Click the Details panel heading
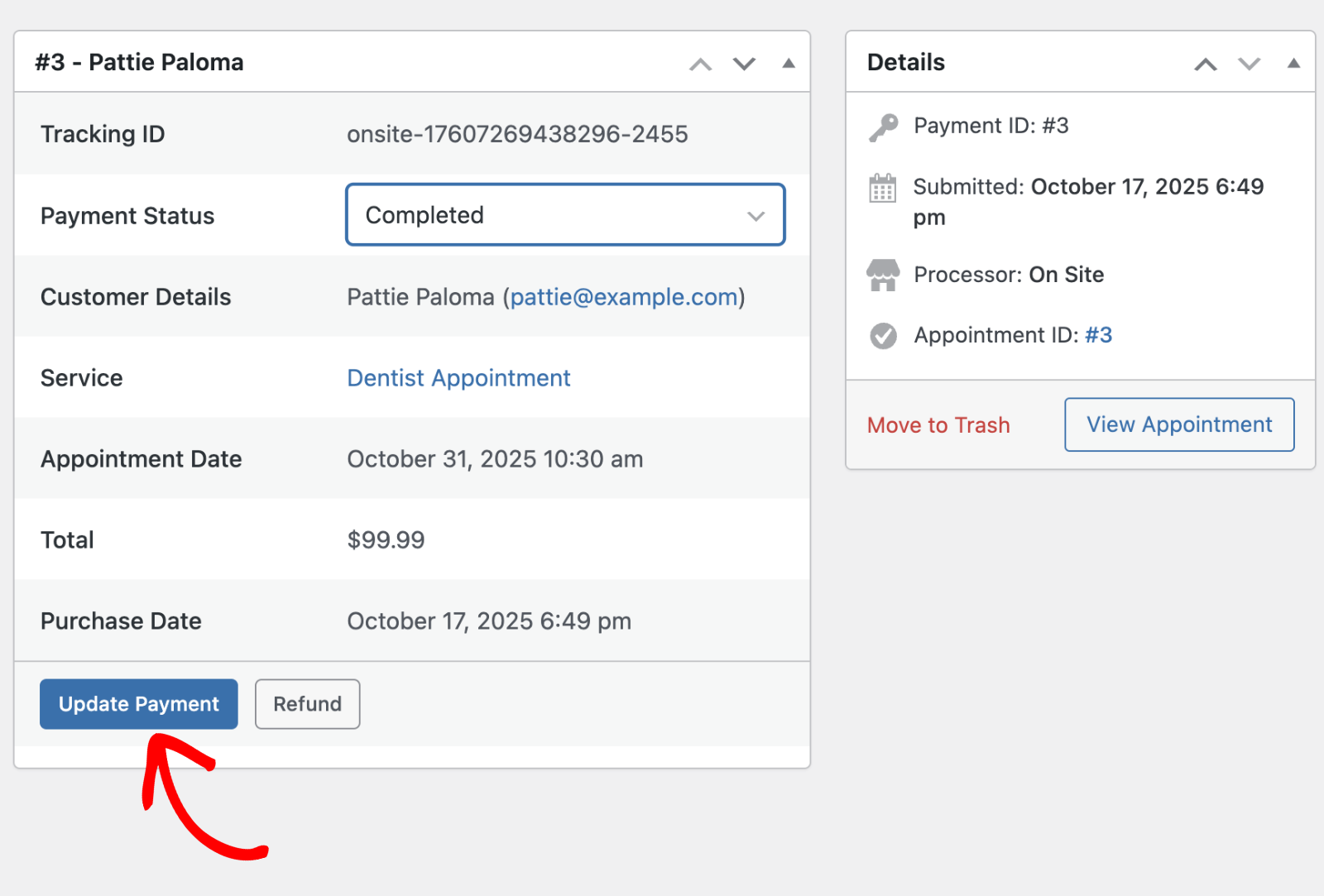The image size is (1324, 896). coord(906,63)
